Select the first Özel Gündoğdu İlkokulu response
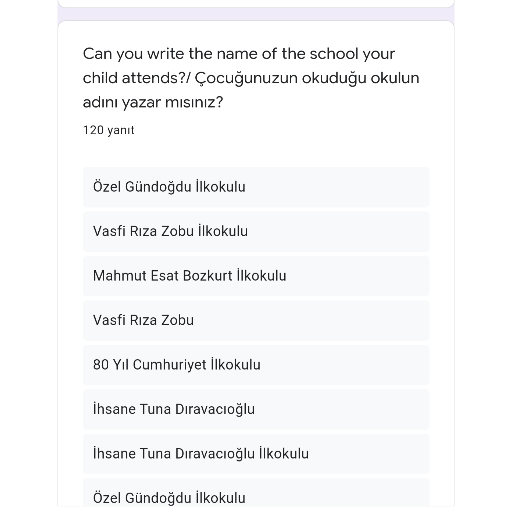 point(256,187)
